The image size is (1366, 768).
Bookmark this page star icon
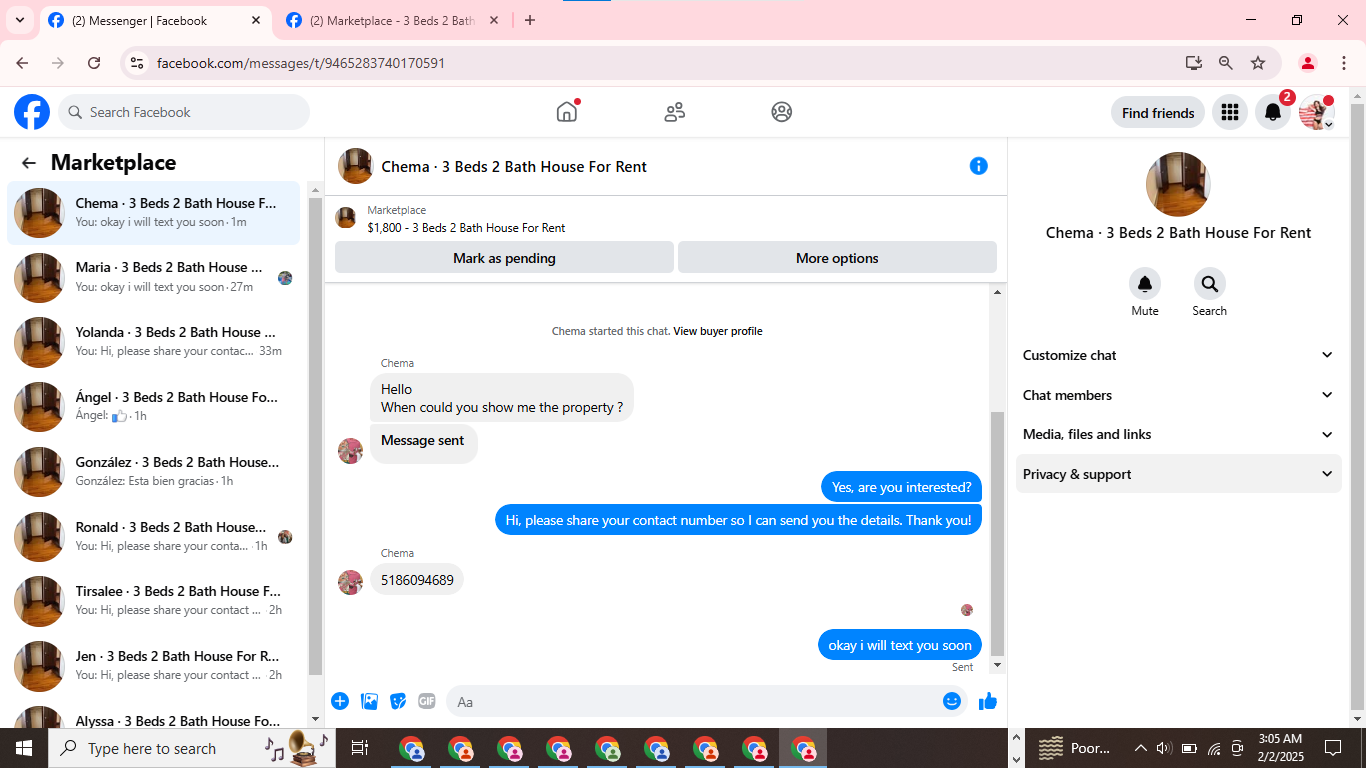pyautogui.click(x=1258, y=63)
